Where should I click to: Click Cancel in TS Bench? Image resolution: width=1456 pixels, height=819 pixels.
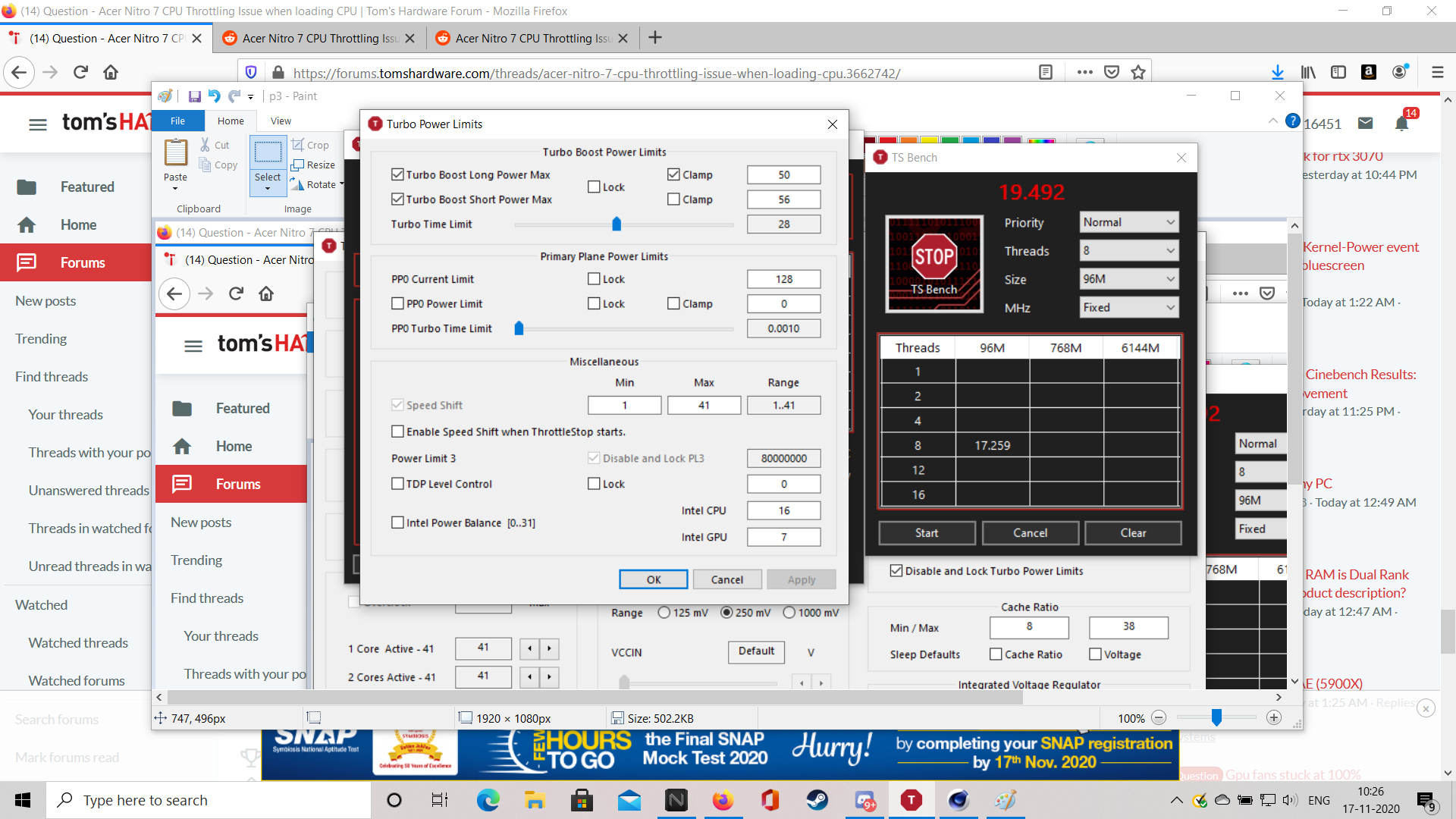(x=1030, y=533)
